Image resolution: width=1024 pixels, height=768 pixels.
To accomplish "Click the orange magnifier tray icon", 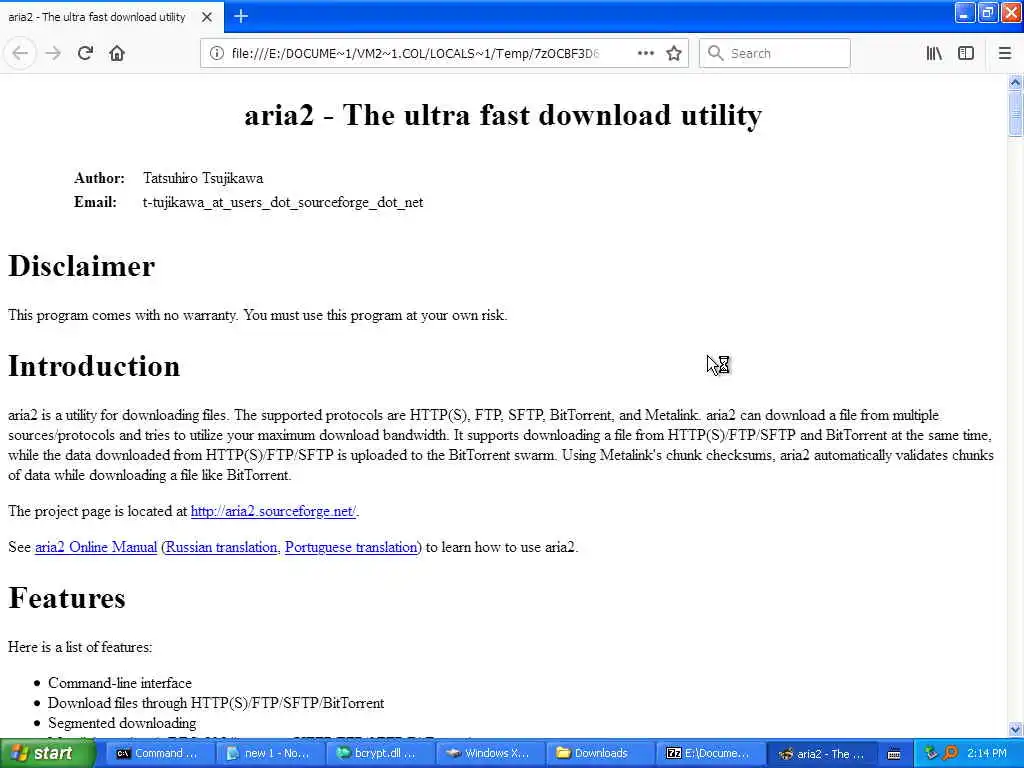I will click(950, 753).
